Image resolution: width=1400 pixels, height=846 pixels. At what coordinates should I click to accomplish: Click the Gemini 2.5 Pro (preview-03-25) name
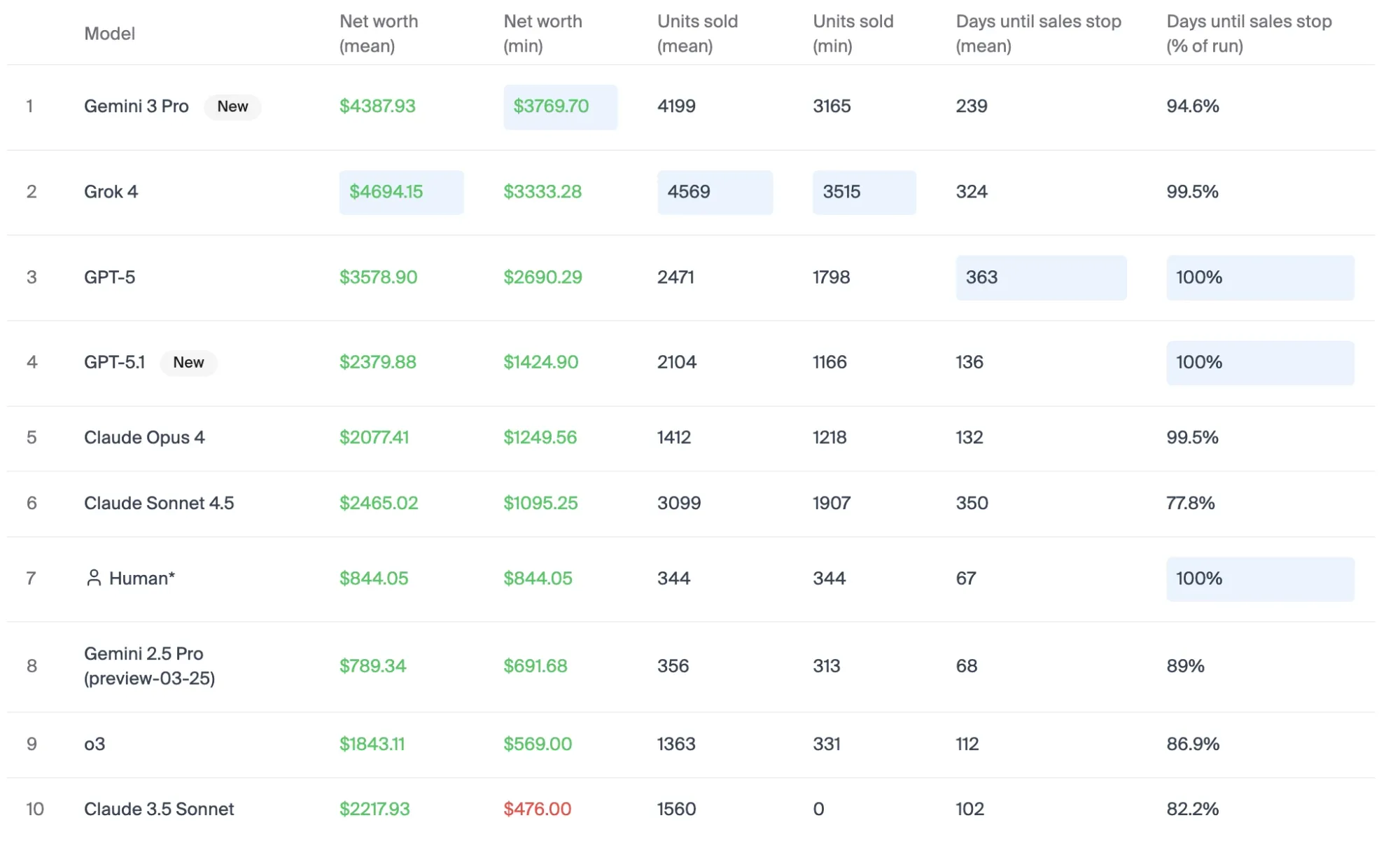tap(149, 665)
